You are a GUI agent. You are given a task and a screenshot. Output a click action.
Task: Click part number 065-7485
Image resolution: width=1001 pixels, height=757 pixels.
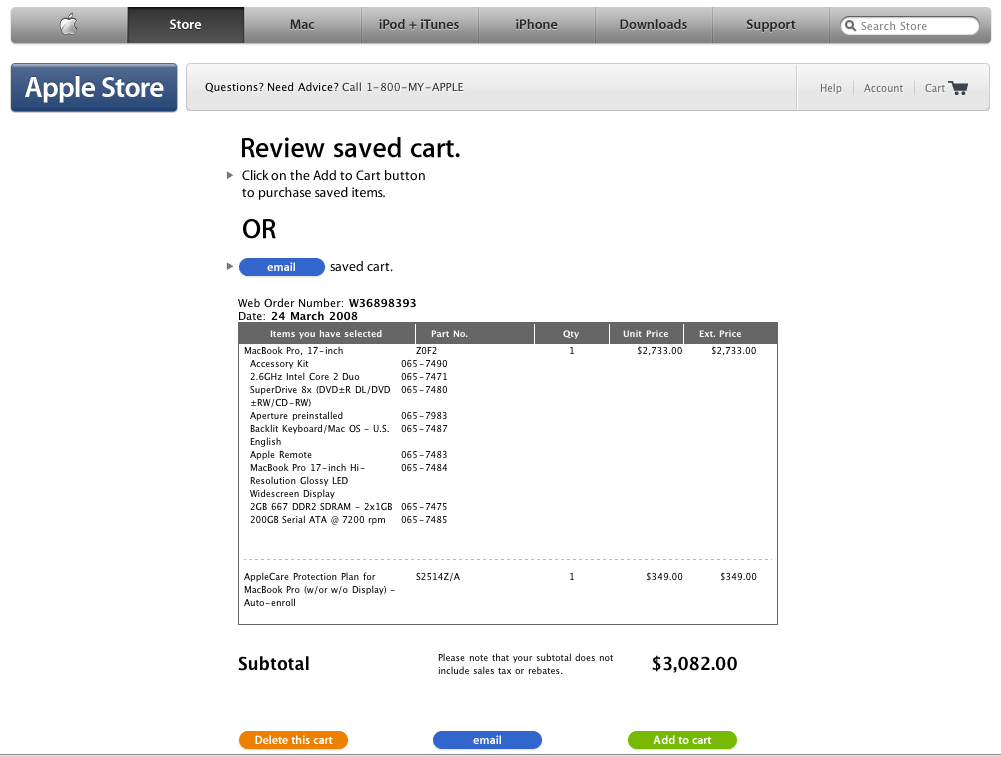tap(424, 520)
